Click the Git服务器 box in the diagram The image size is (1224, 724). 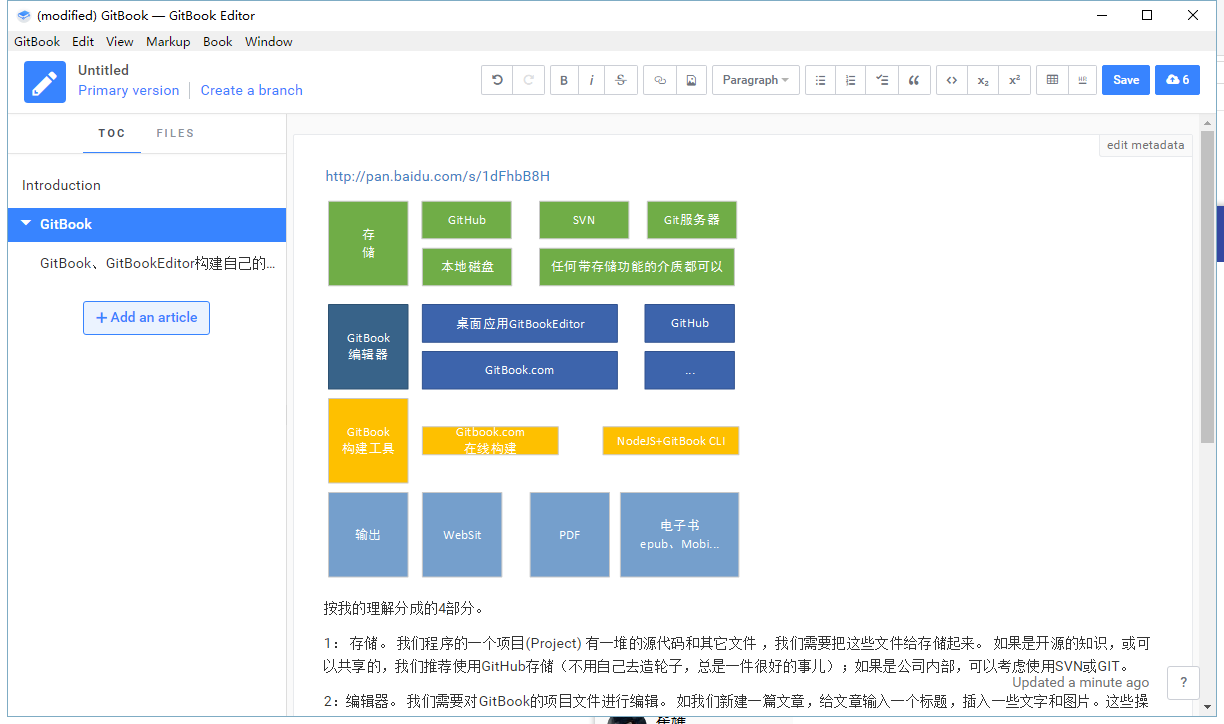coord(692,220)
